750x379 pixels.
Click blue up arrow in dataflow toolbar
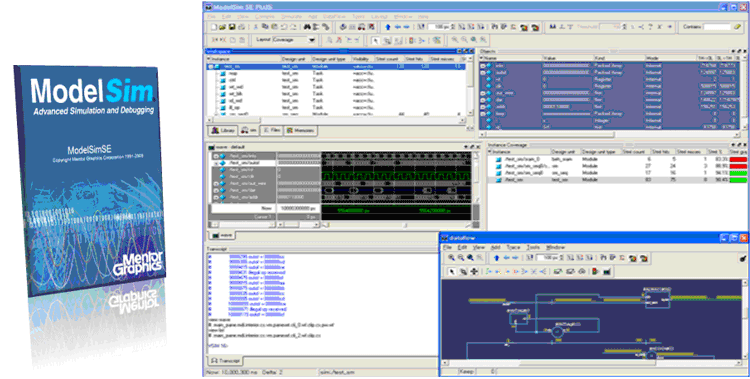click(x=496, y=257)
